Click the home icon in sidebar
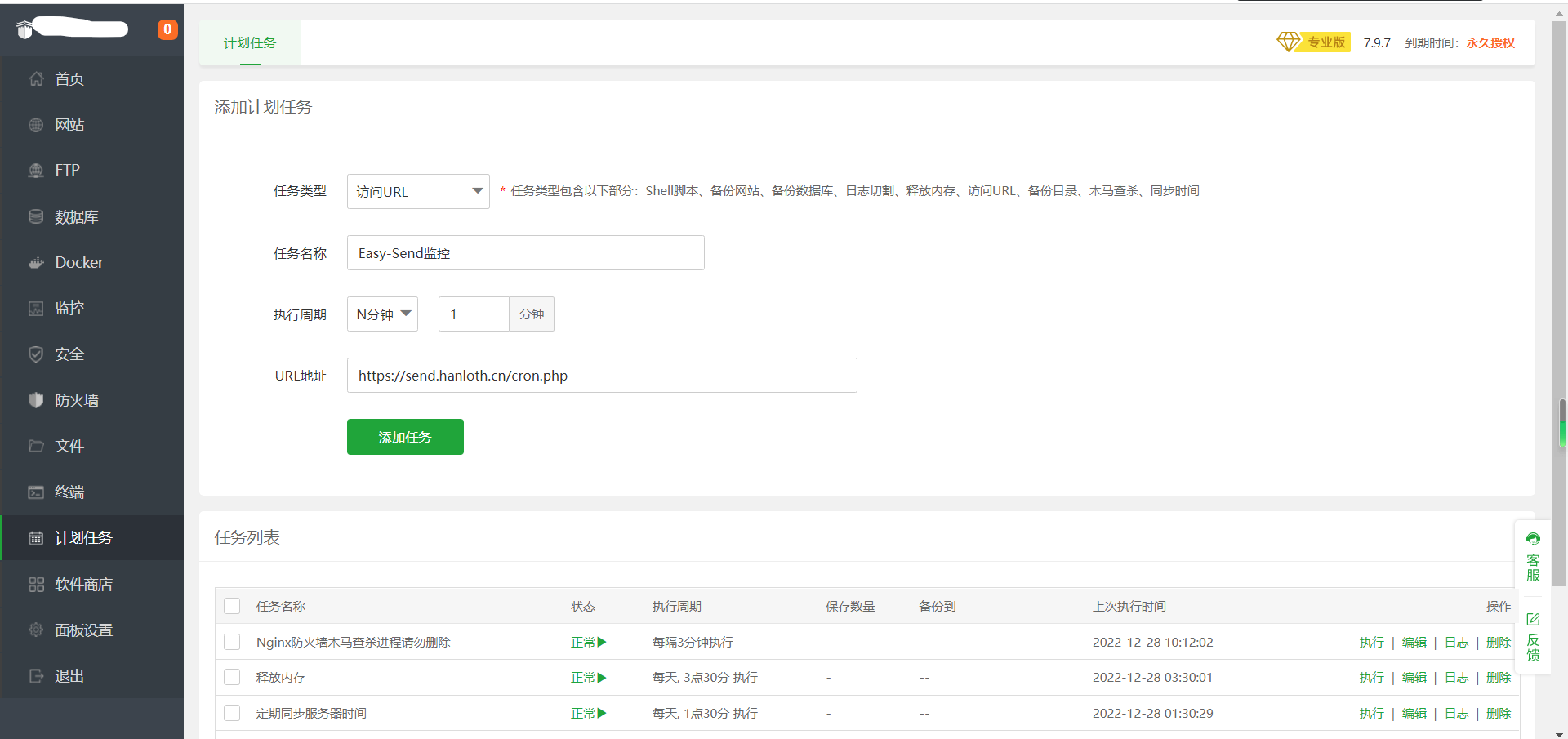The height and width of the screenshot is (739, 1568). (x=36, y=79)
